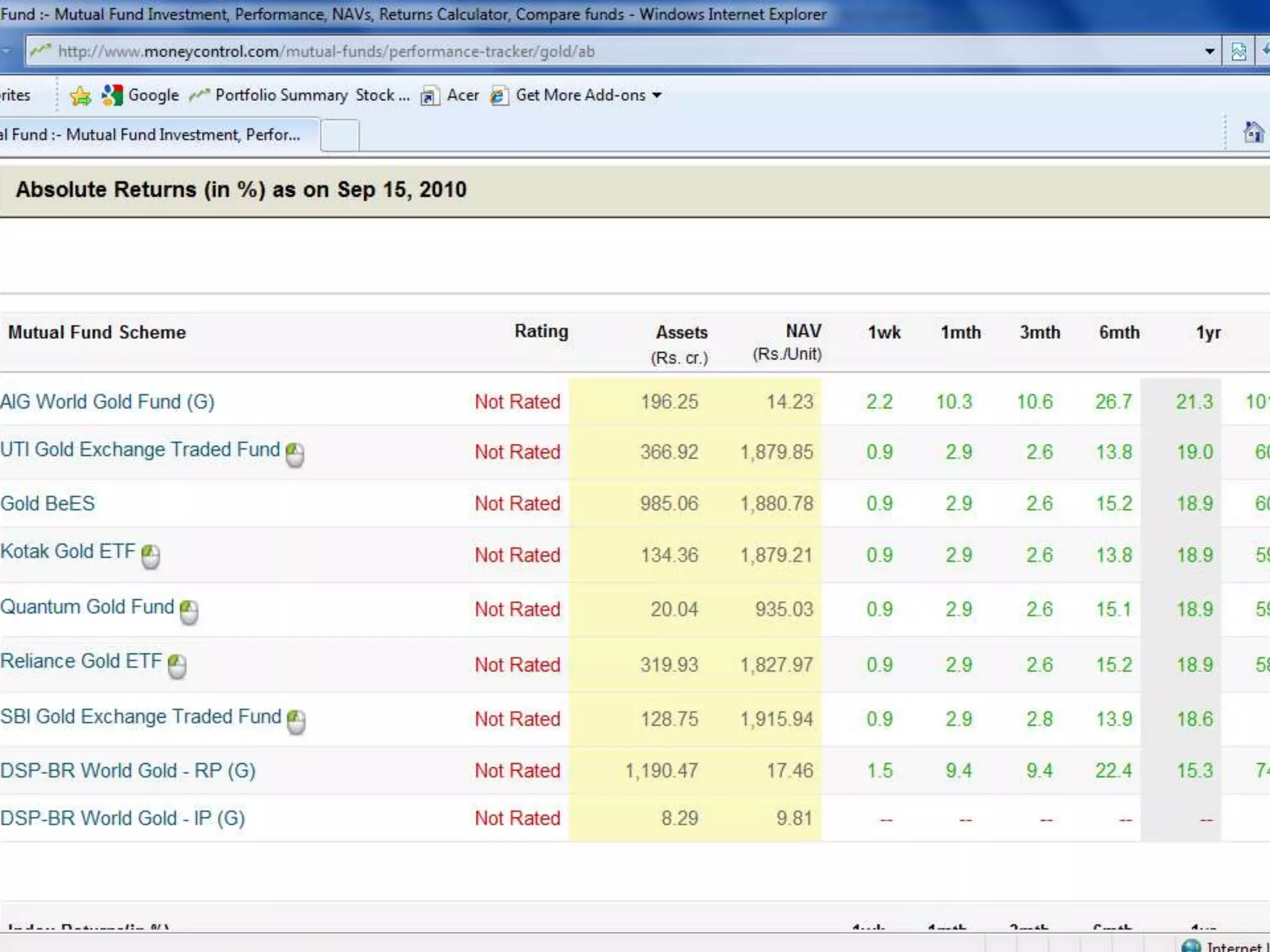Click icon beside UTI Gold Exchange Traded Fund
Image resolution: width=1270 pixels, height=952 pixels.
tap(295, 454)
